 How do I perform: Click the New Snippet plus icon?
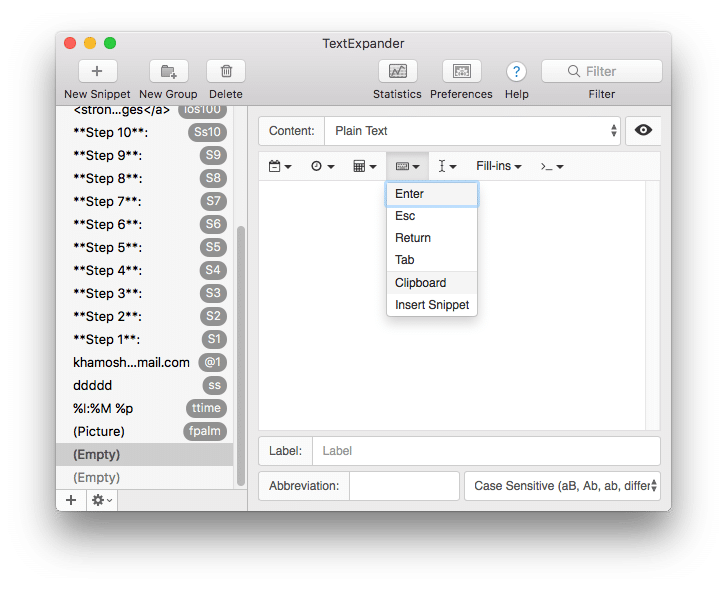point(97,71)
